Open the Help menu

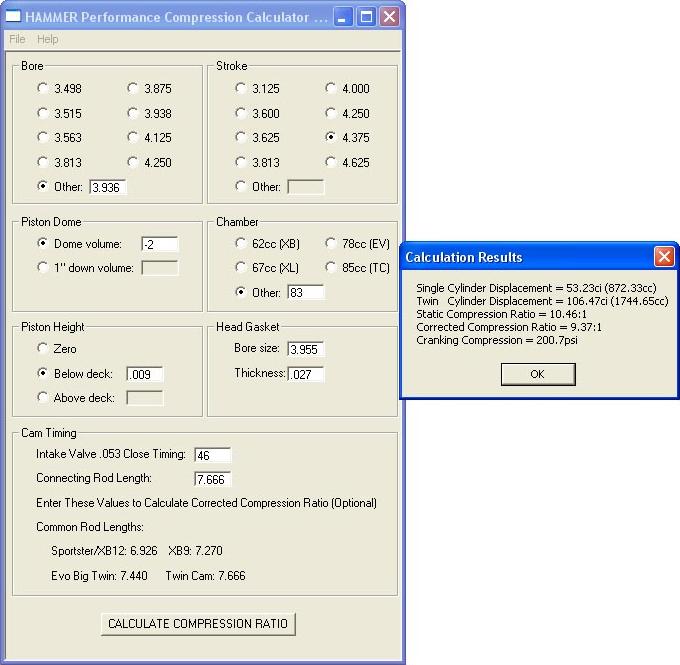(x=48, y=39)
